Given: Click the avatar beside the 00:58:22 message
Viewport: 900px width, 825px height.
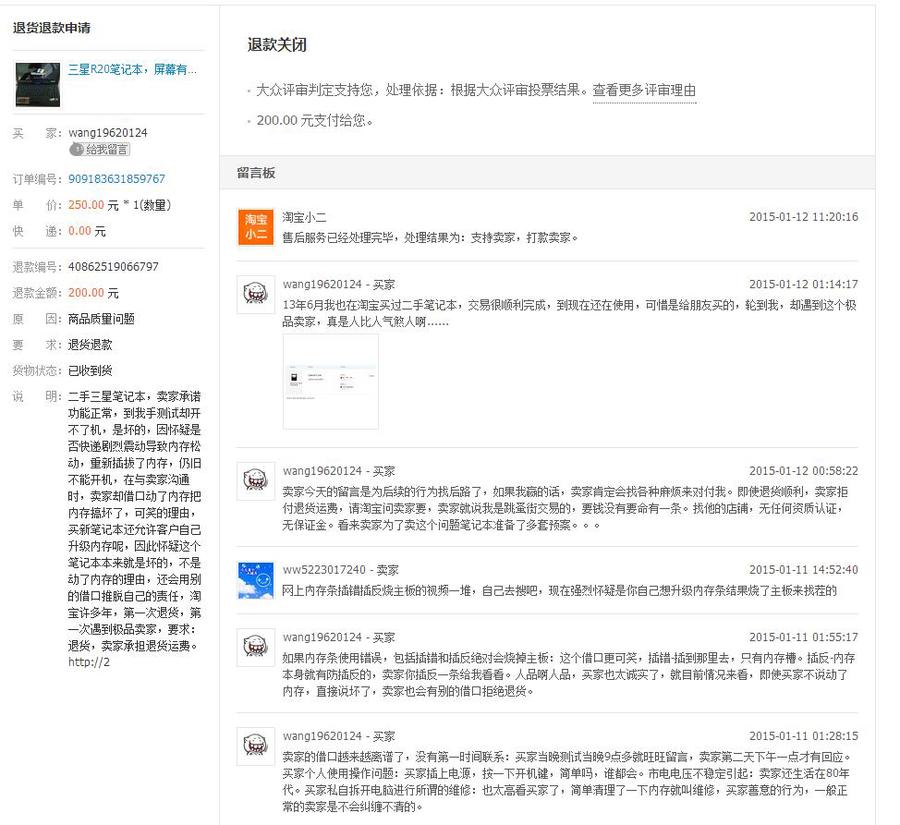Looking at the screenshot, I should pos(255,481).
